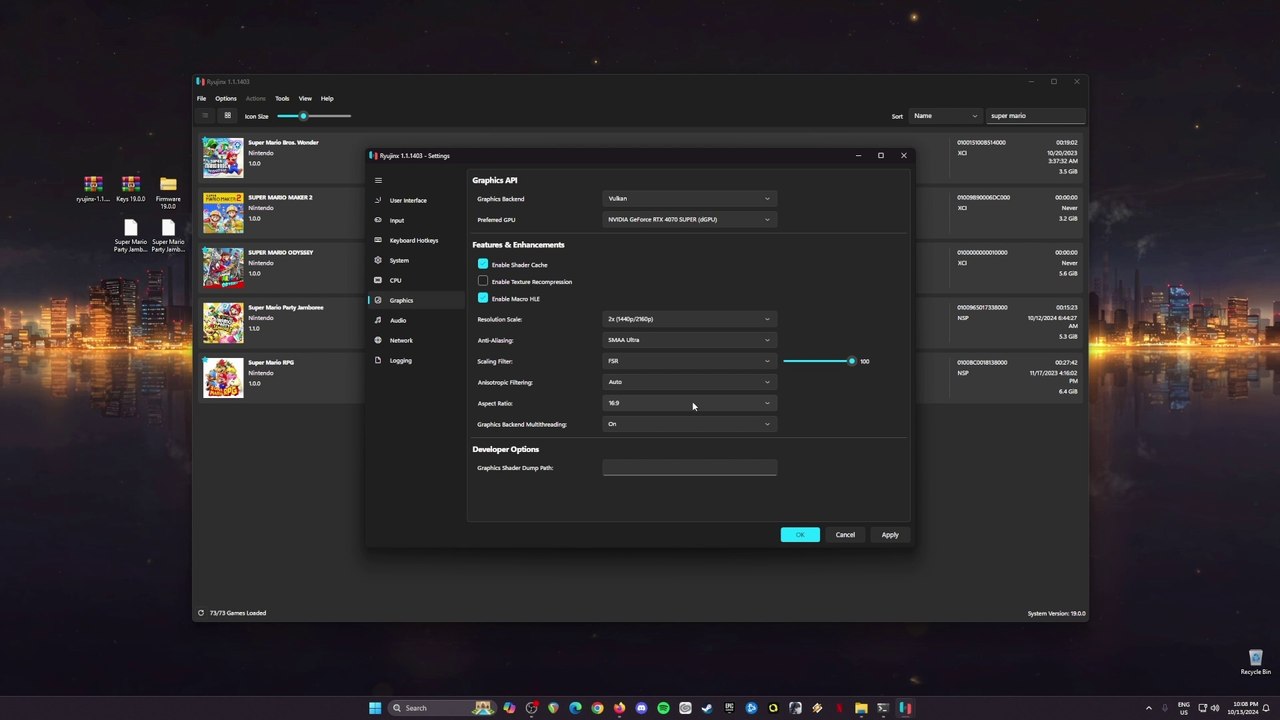
Task: Open Microsoft Edge from the taskbar
Action: click(x=575, y=708)
